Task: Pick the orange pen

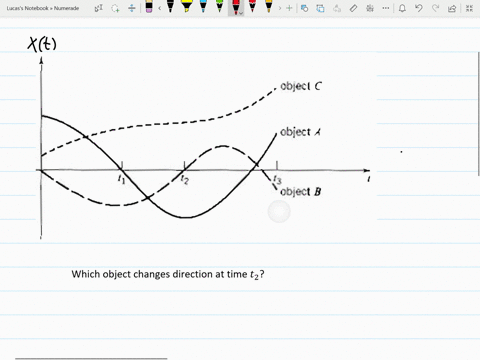Action: click(269, 7)
